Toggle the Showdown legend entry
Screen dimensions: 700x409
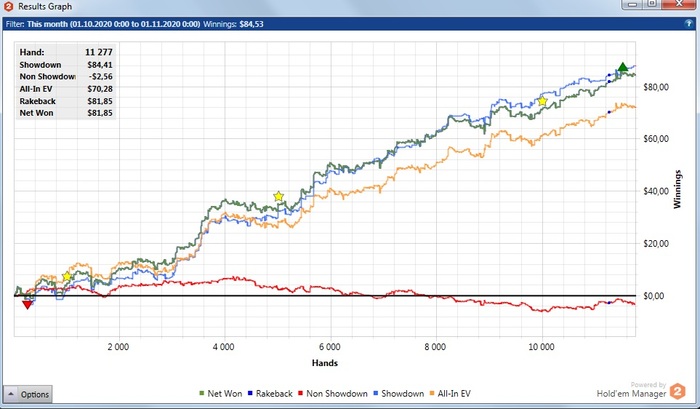(398, 393)
